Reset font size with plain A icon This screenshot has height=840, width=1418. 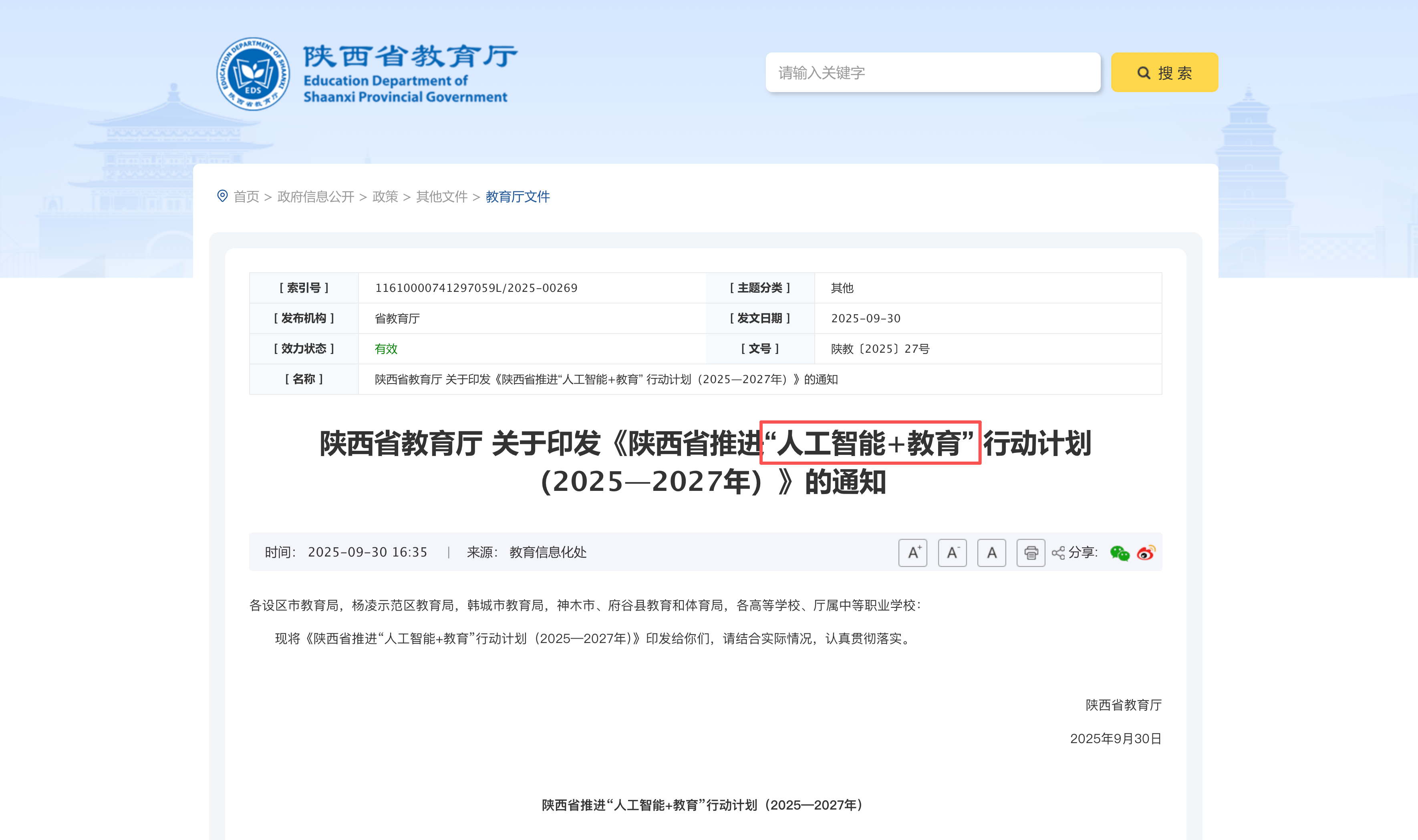click(x=991, y=553)
